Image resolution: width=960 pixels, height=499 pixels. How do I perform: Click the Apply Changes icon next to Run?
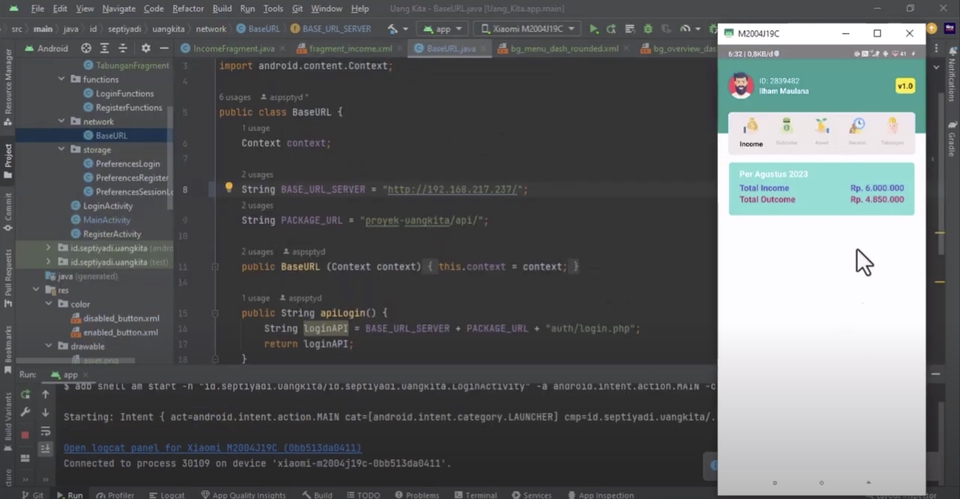(611, 29)
